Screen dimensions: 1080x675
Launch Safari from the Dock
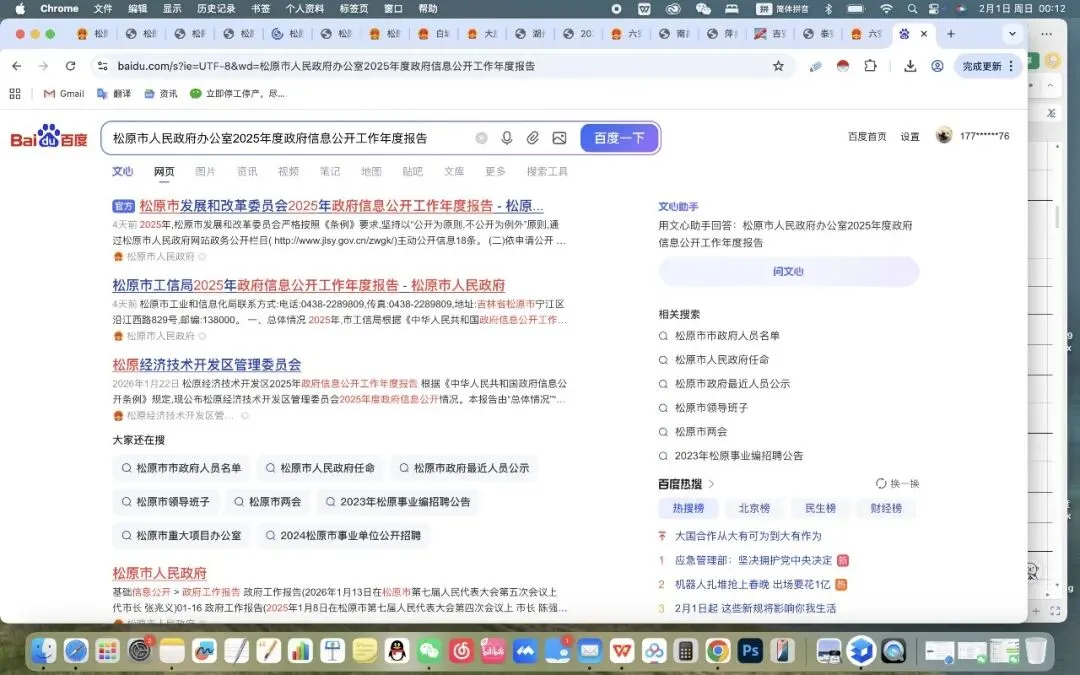[x=76, y=650]
